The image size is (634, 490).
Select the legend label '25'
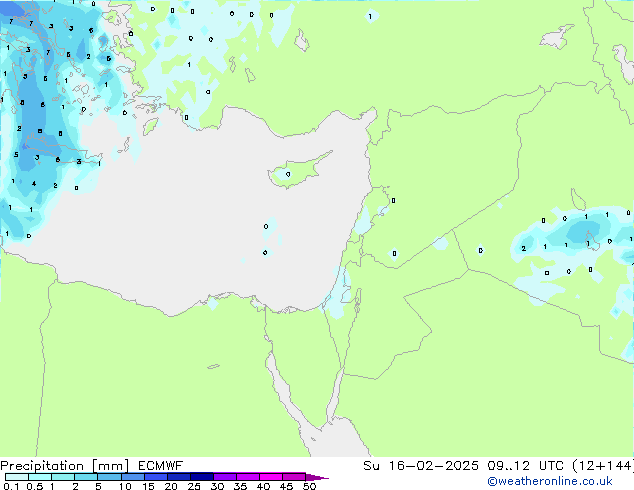point(194,486)
